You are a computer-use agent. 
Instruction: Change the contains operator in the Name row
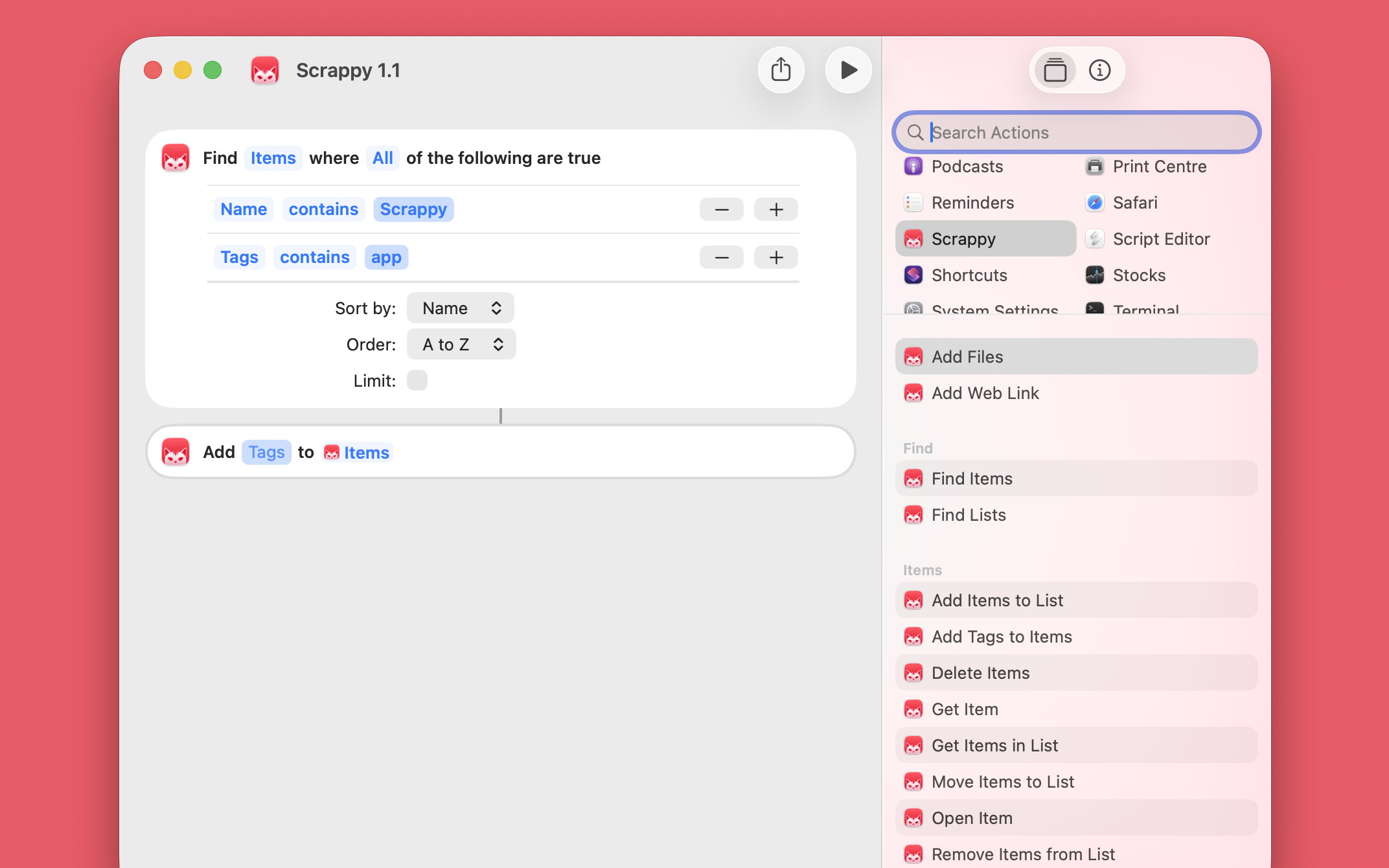pos(323,209)
